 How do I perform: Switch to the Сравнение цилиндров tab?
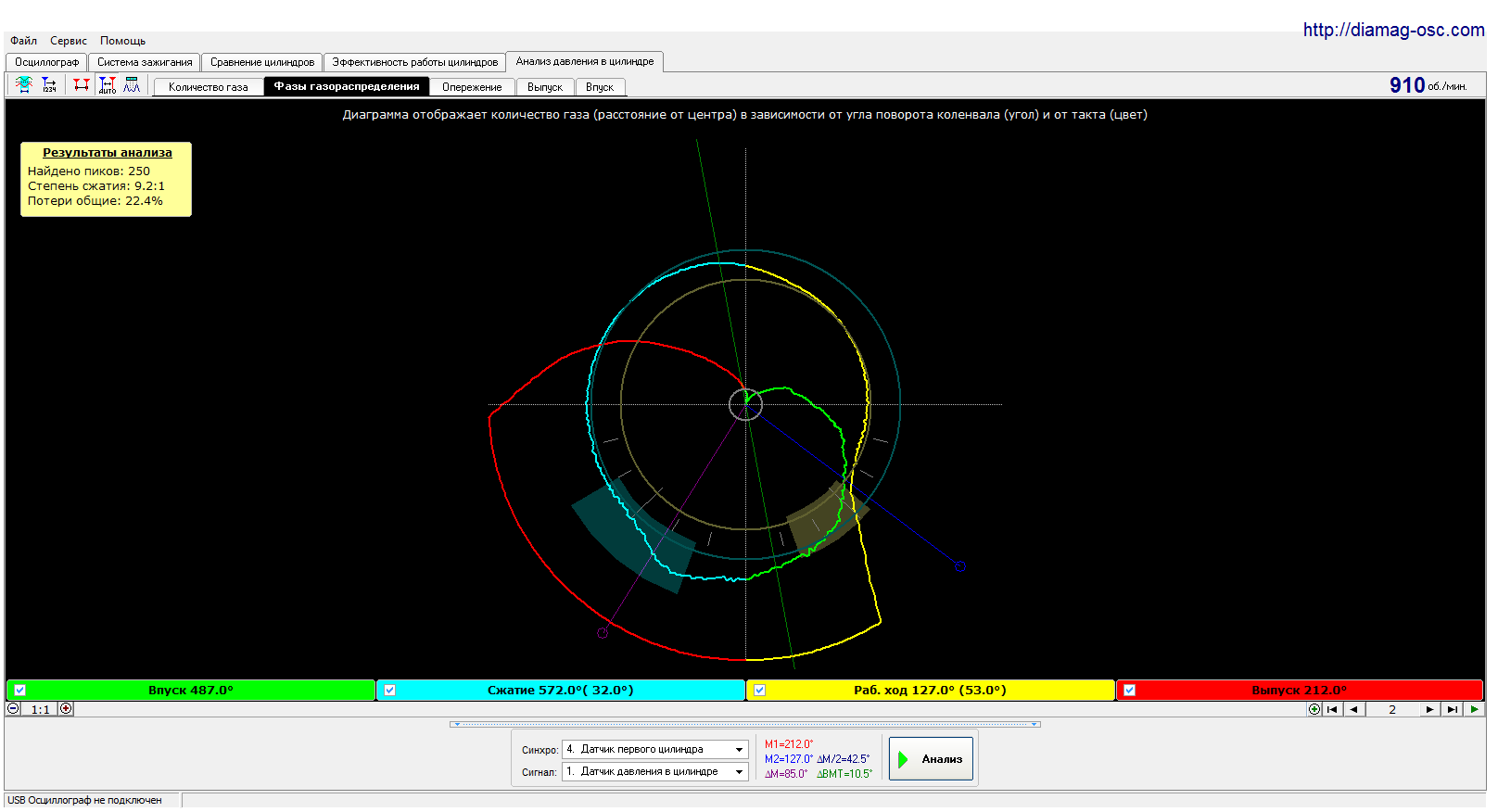click(262, 62)
